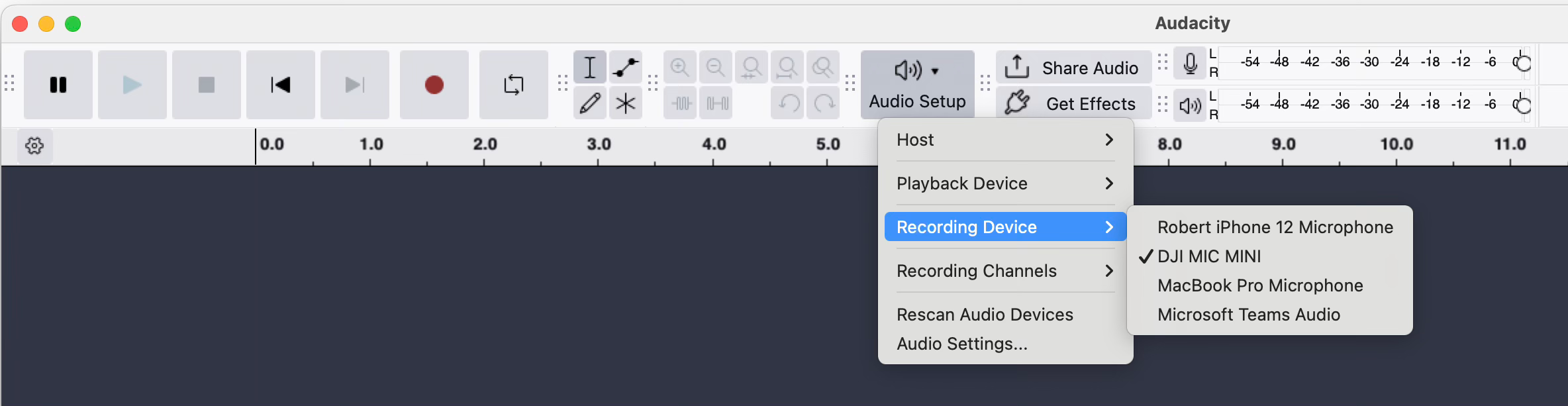This screenshot has height=406, width=1568.
Task: Zoom out with the magnifier minus icon
Action: 716,67
